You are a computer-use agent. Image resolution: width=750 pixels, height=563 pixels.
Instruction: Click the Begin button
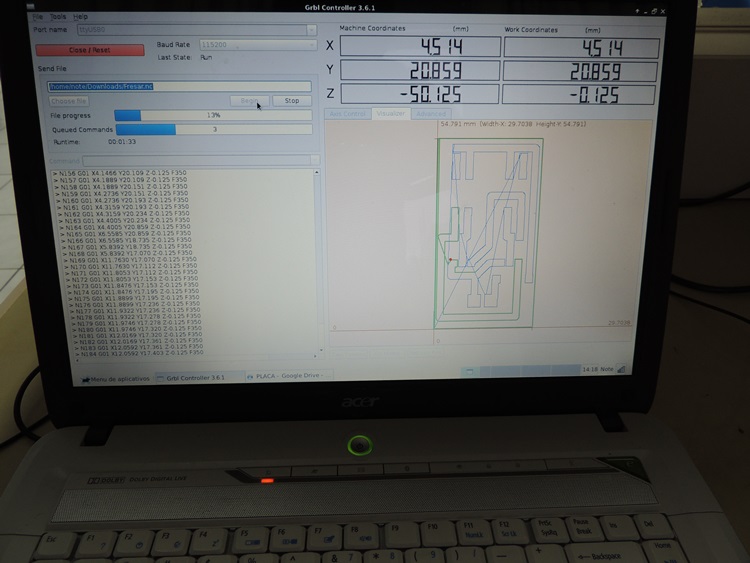click(x=248, y=101)
